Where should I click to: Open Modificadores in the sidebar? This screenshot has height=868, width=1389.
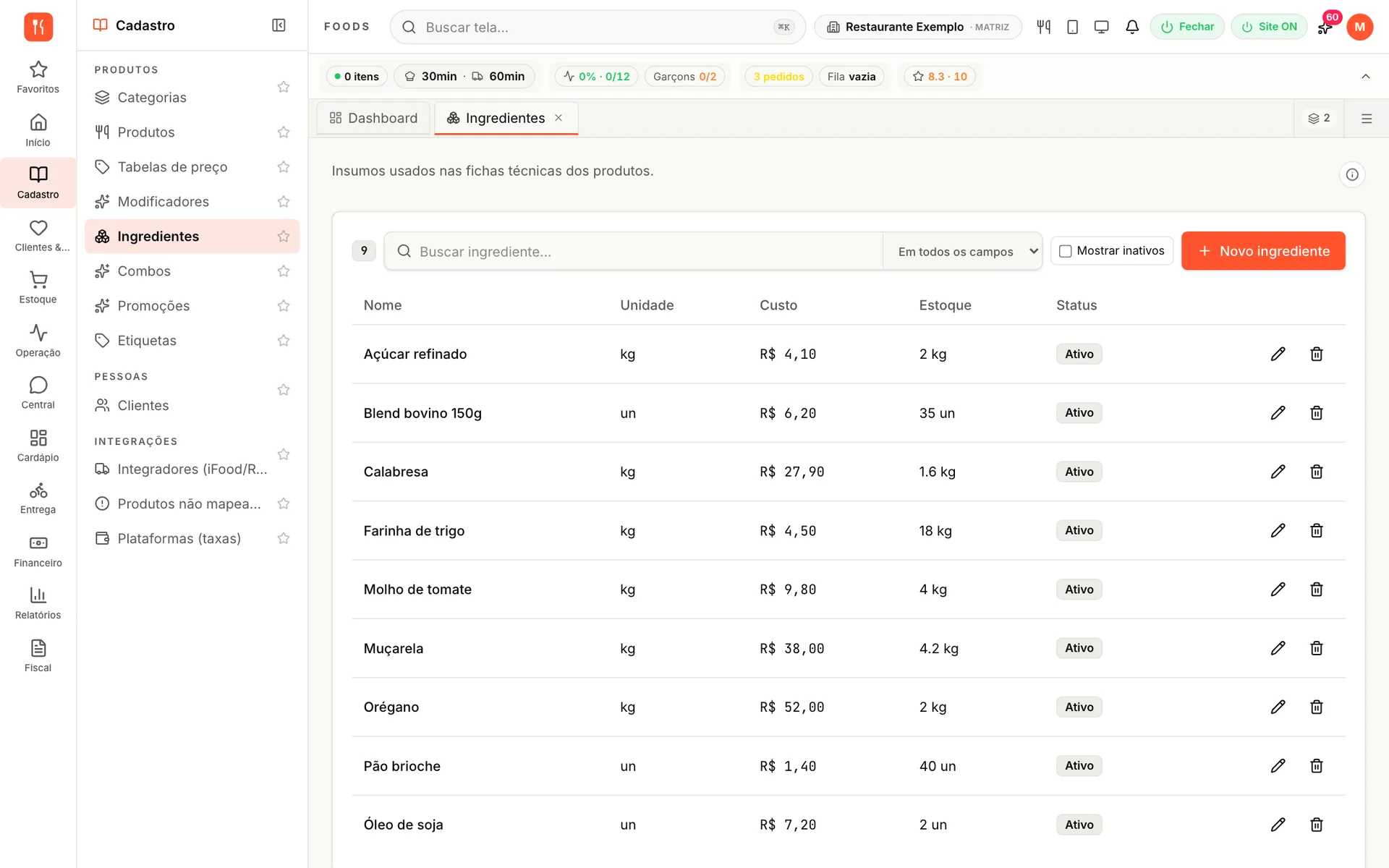[163, 202]
